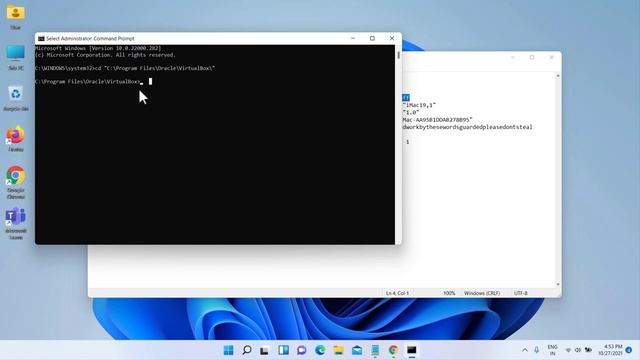The width and height of the screenshot is (640, 360).
Task: Minimize the Notepad window
Action: [513, 58]
